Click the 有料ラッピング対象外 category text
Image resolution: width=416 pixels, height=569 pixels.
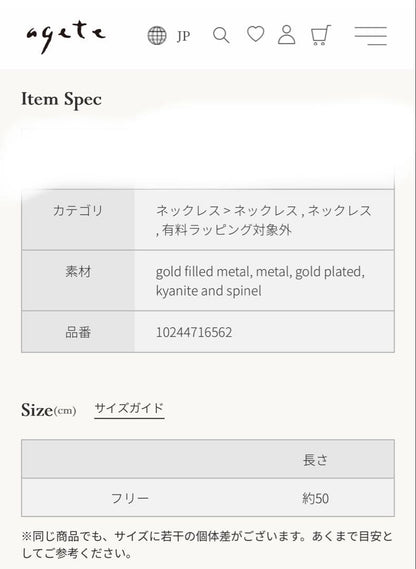(x=227, y=230)
